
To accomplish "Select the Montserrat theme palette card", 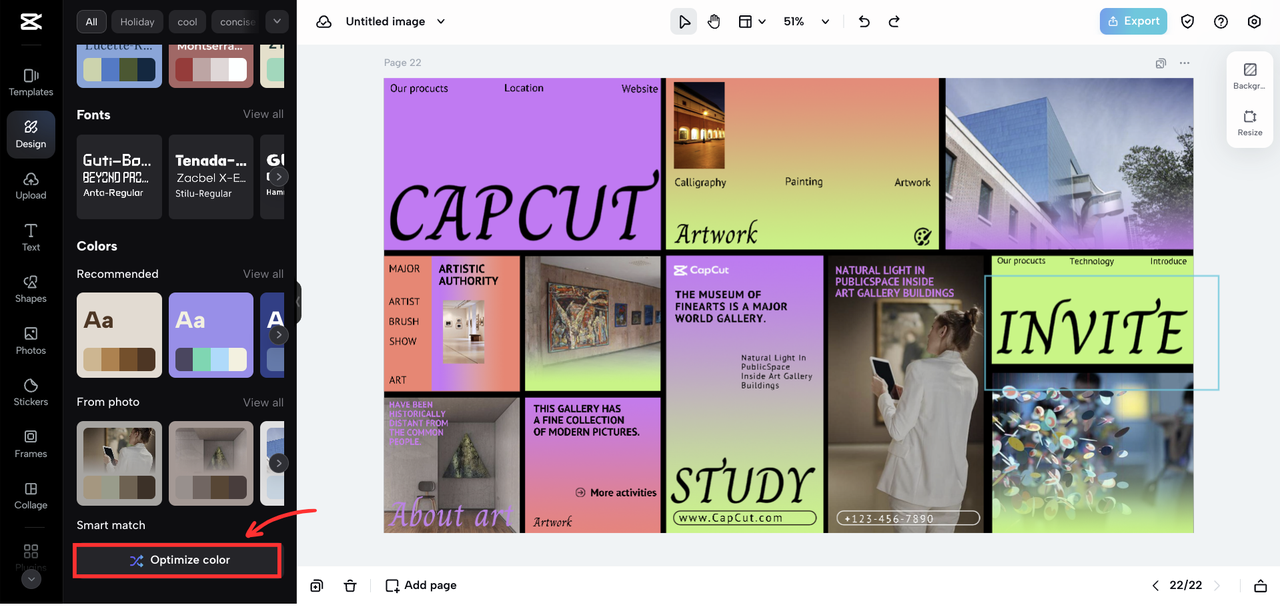I will 211,65.
